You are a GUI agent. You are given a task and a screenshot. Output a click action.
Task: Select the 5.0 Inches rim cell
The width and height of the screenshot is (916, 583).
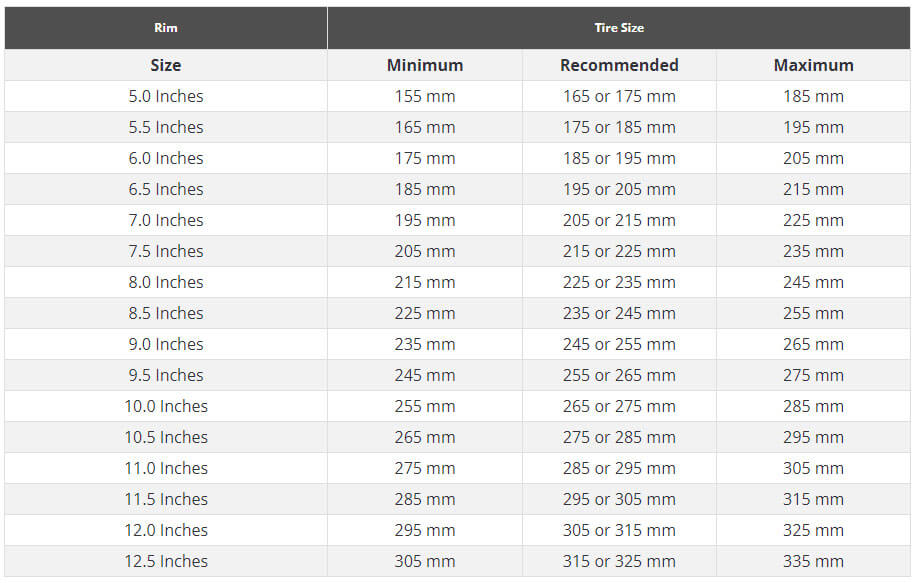[166, 96]
